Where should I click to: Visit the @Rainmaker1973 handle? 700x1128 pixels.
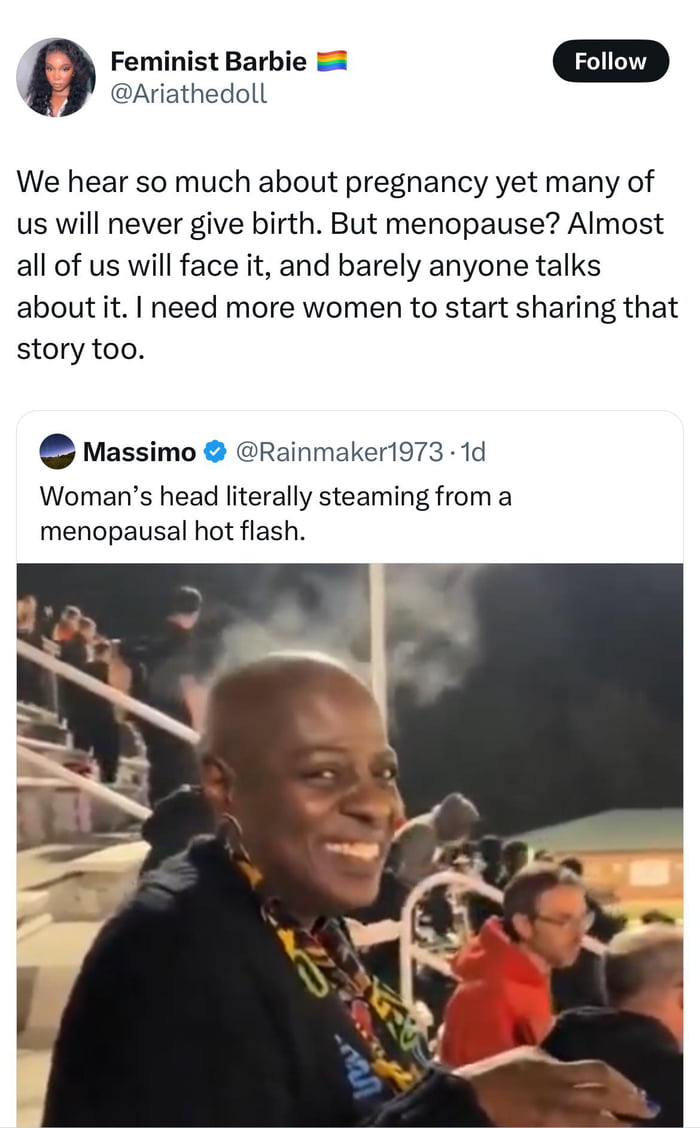click(338, 452)
